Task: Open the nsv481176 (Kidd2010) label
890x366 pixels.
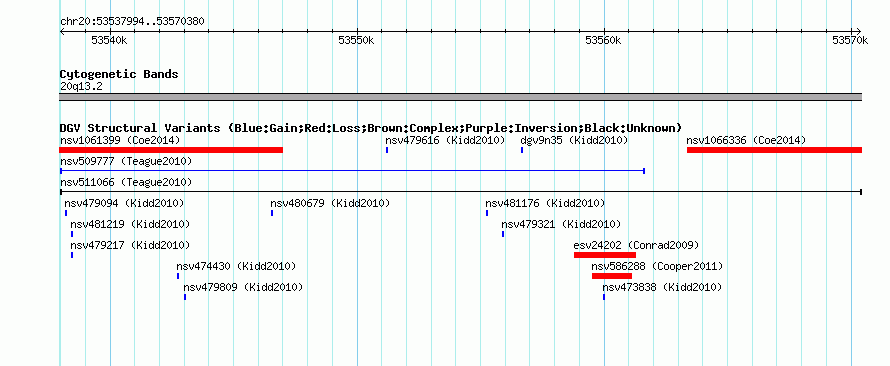Action: click(x=545, y=203)
